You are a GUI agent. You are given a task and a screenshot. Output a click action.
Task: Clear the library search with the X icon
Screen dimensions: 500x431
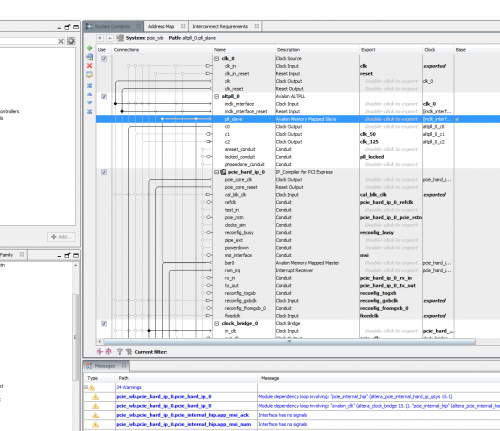pyautogui.click(x=61, y=41)
